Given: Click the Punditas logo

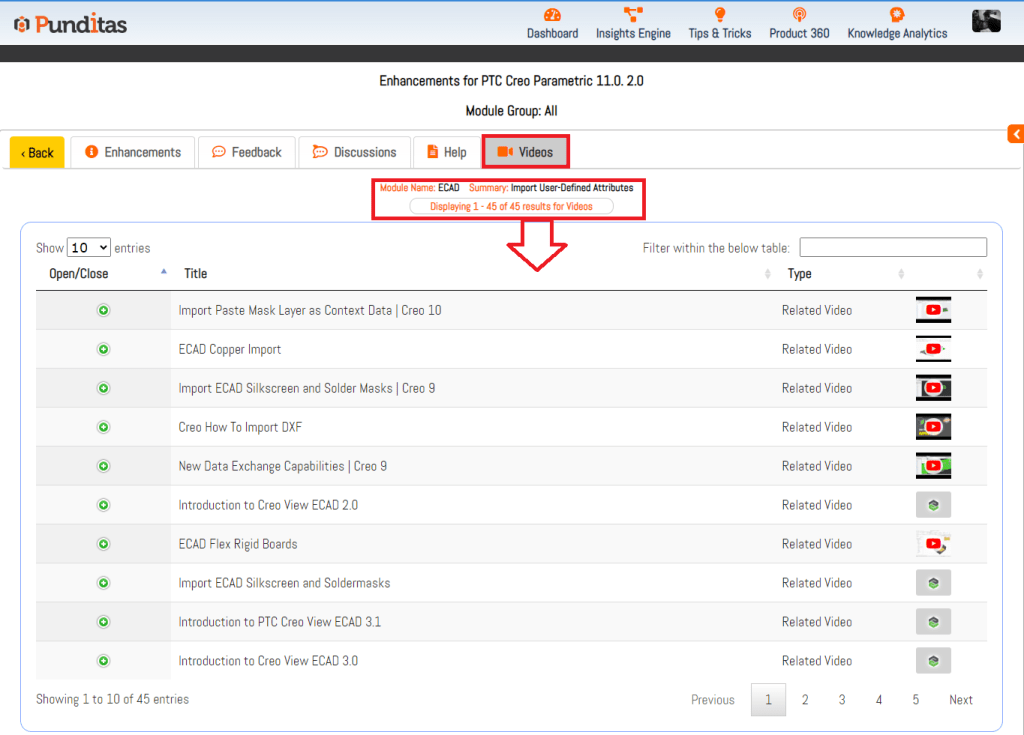Looking at the screenshot, I should click(x=70, y=24).
